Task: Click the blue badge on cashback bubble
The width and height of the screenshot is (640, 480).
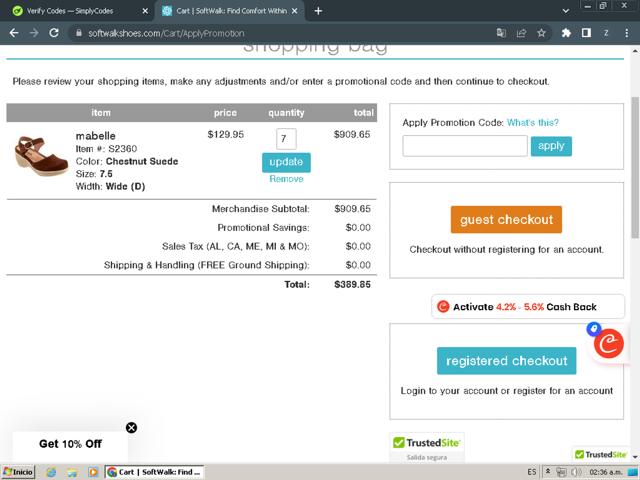Action: click(x=594, y=329)
